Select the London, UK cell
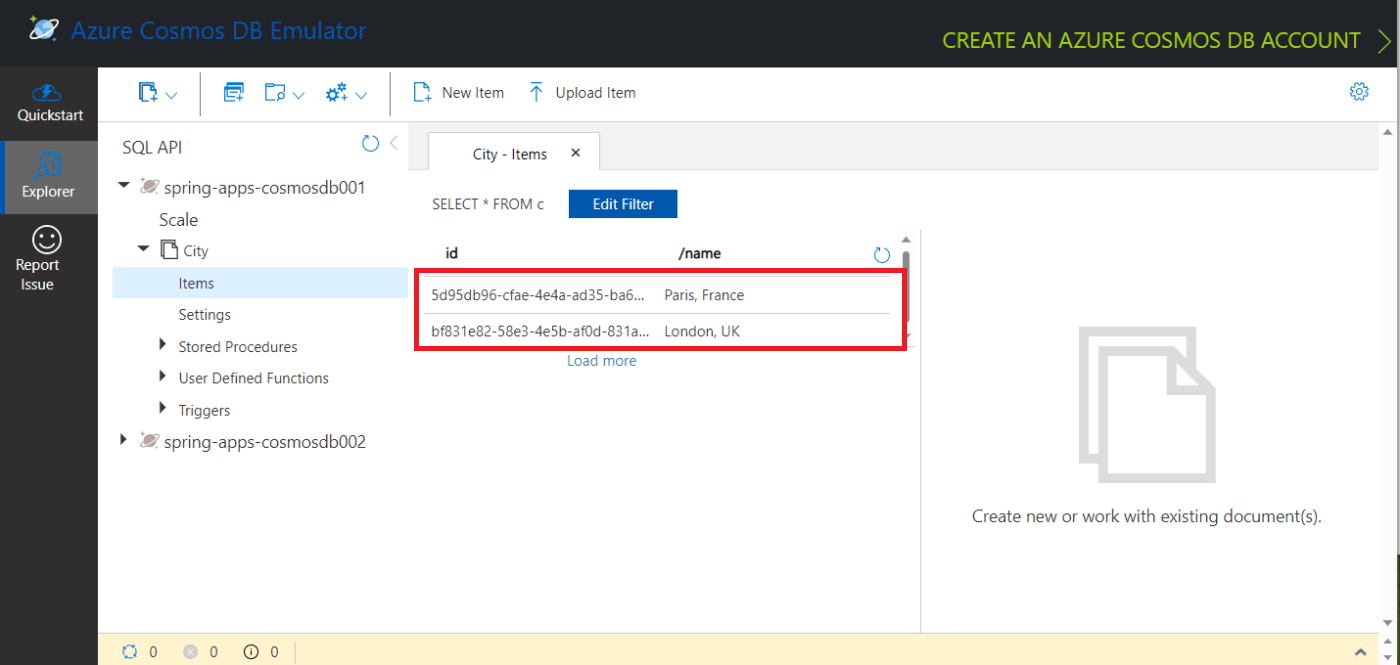The image size is (1400, 665). pyautogui.click(x=702, y=331)
